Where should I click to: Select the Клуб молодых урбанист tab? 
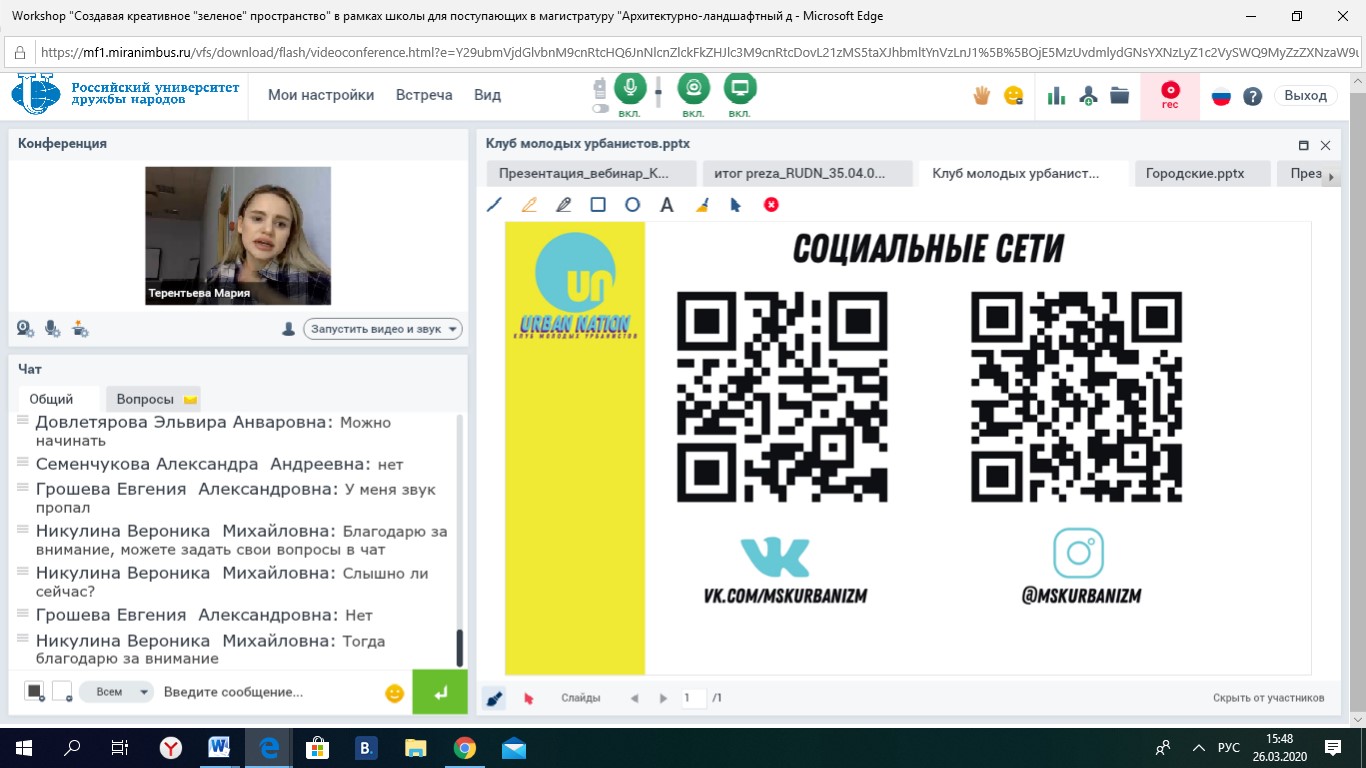1023,173
